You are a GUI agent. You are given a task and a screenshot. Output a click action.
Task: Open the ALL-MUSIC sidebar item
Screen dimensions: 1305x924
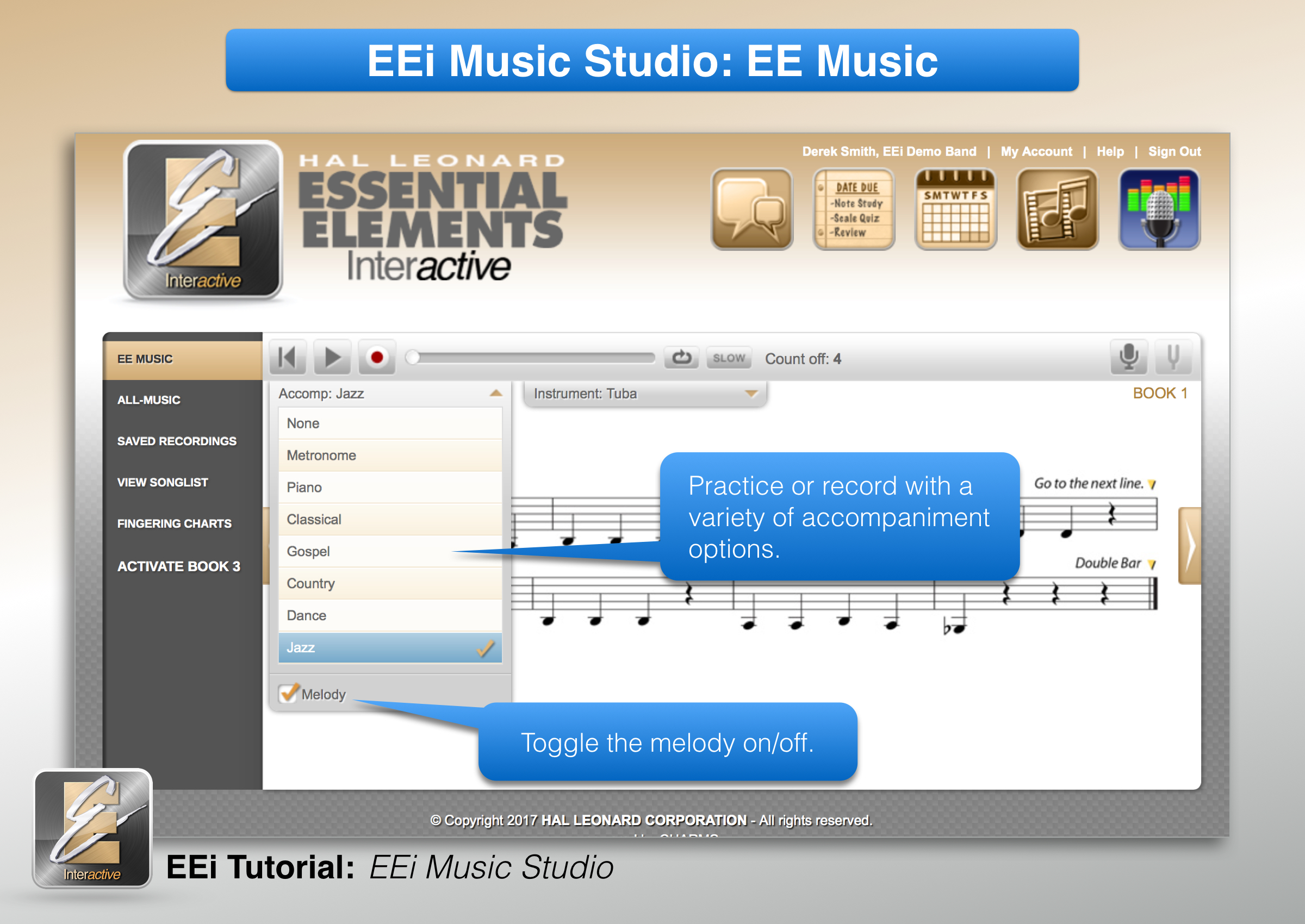[149, 400]
